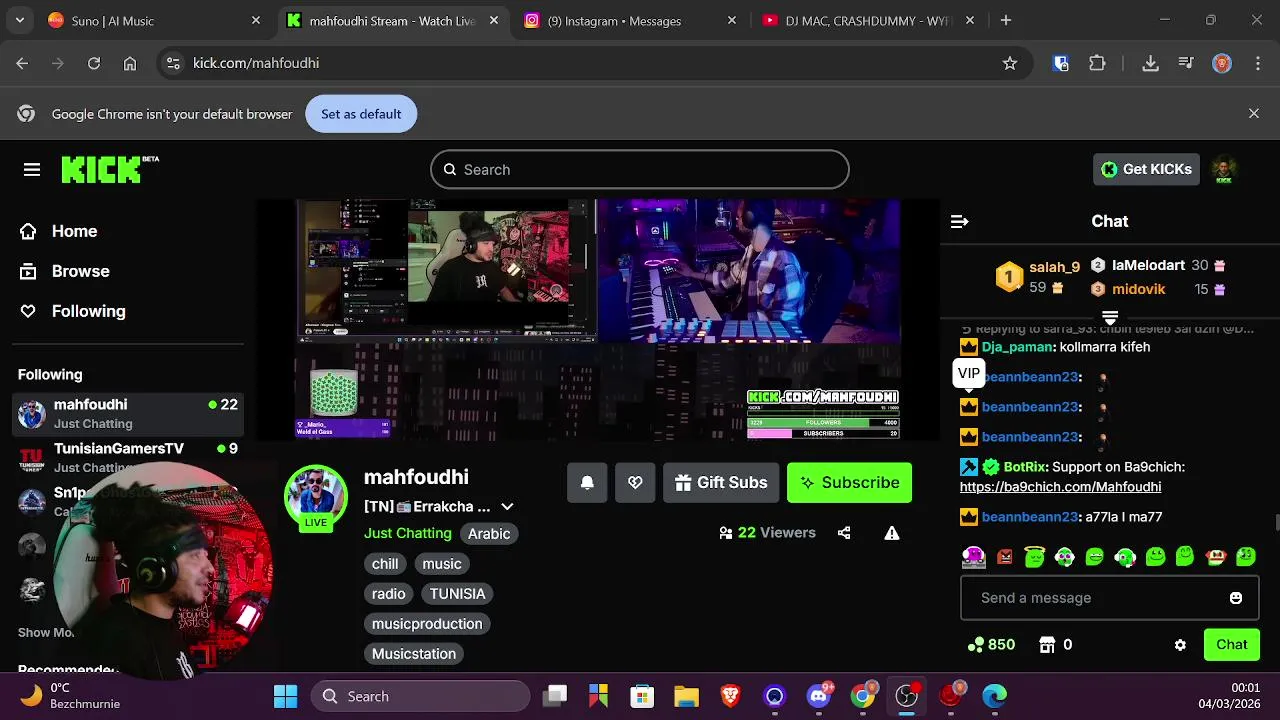Expand Show More in Following list
The width and height of the screenshot is (1280, 720).
[46, 632]
